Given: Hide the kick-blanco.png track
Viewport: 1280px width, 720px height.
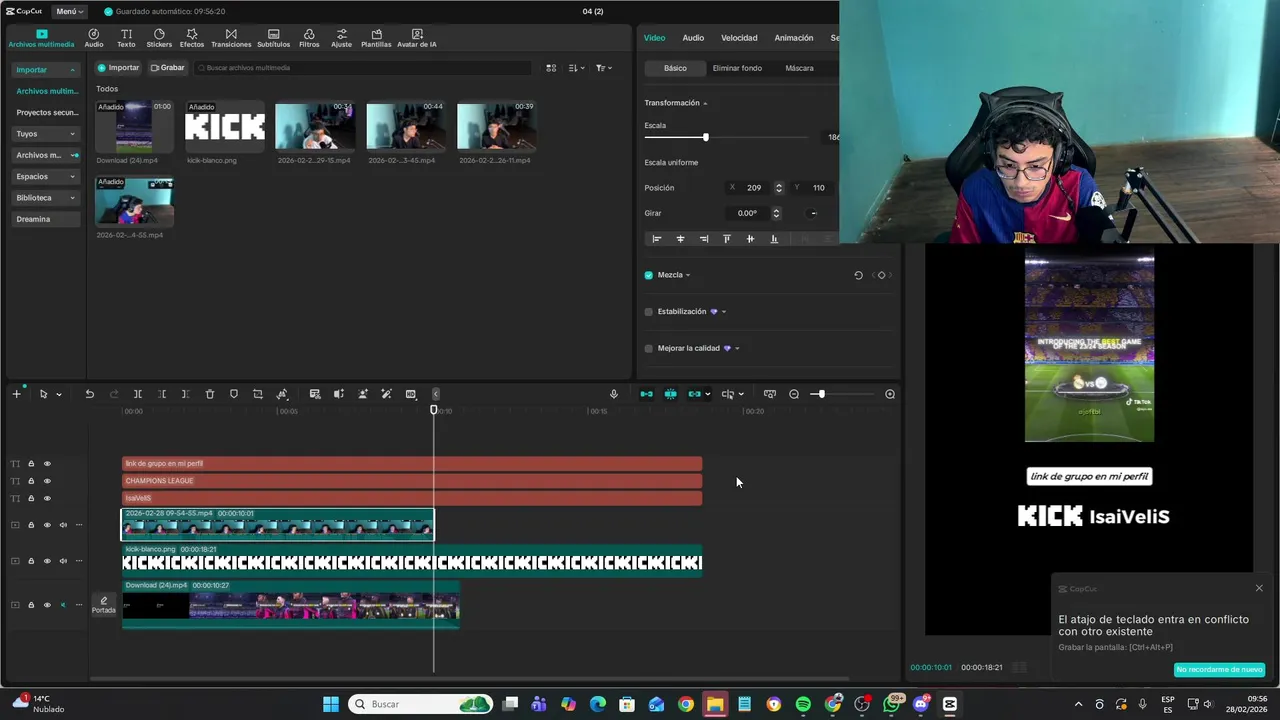Looking at the screenshot, I should pos(47,561).
